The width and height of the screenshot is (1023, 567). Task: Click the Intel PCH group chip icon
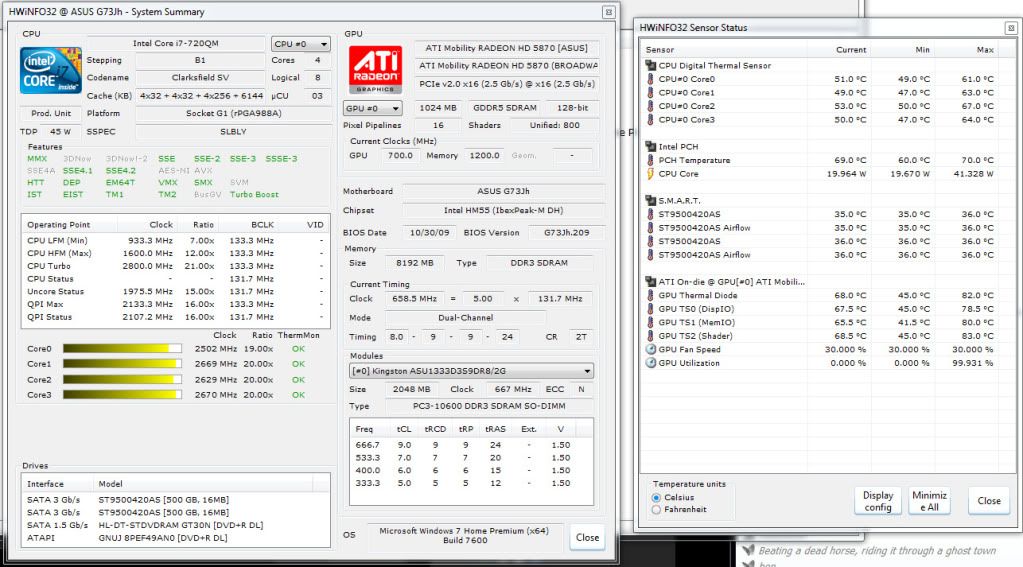coord(650,146)
